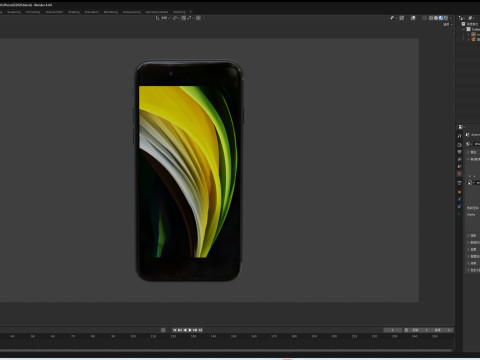Play the animation forward

190,330
